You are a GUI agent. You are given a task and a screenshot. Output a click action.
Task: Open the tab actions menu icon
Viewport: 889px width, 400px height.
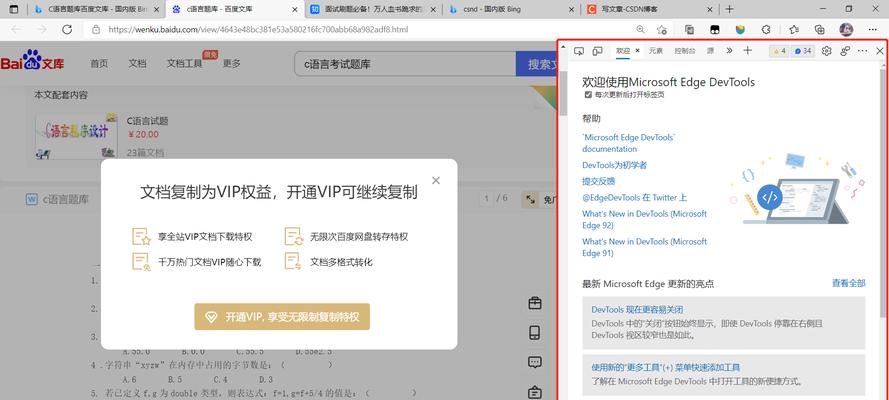(x=14, y=9)
